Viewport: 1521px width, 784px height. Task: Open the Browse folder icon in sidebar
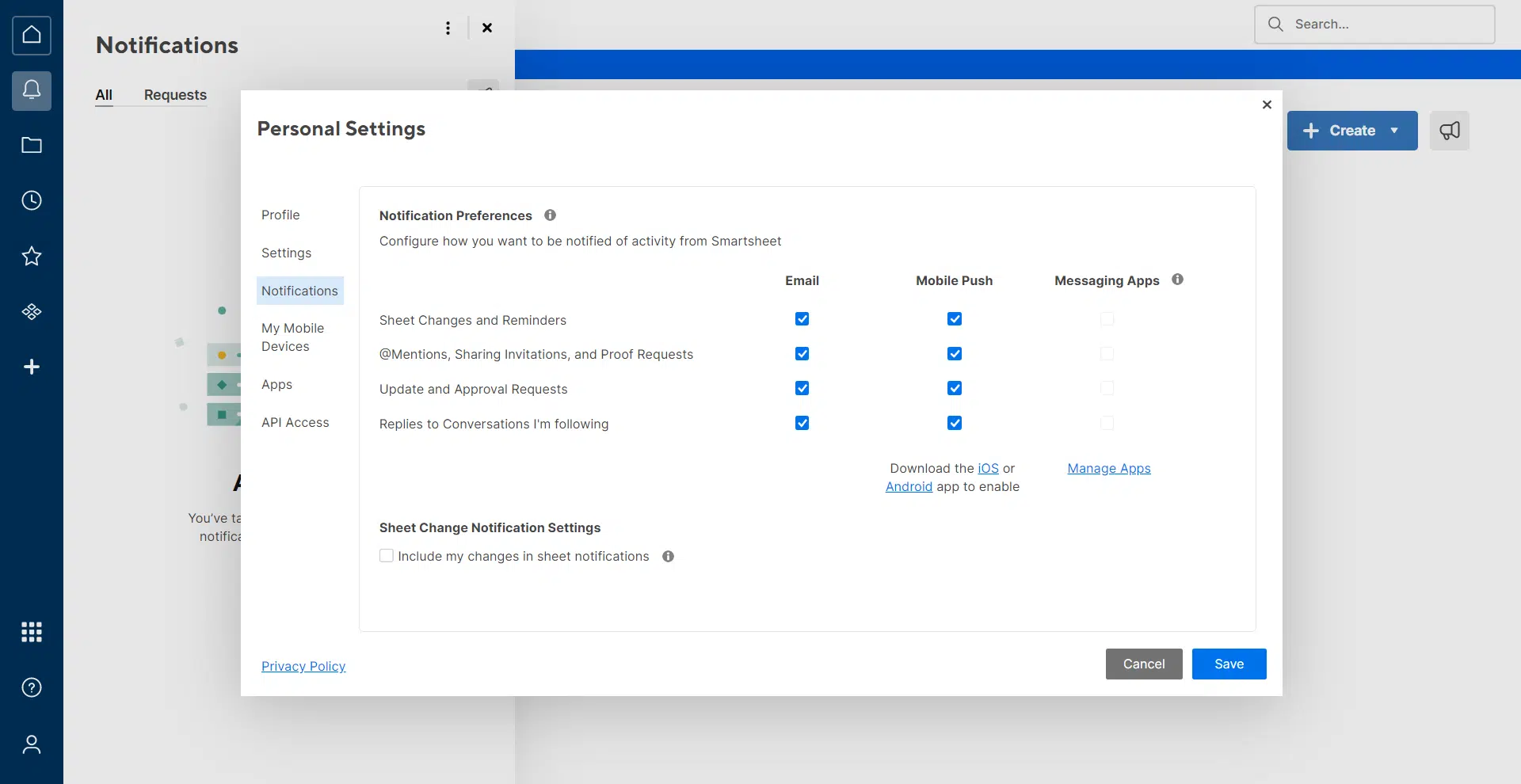[32, 145]
